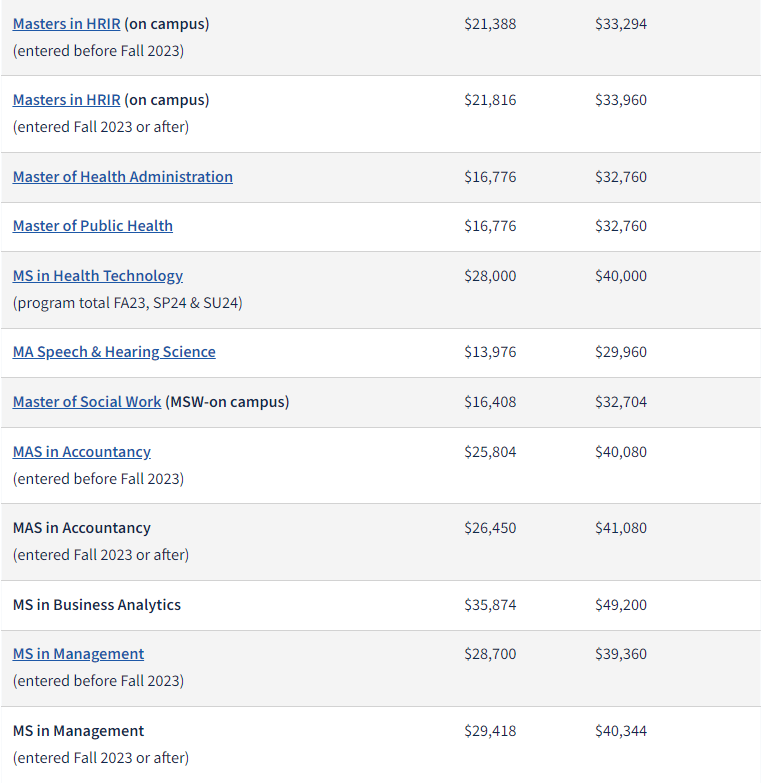Open MAS in Accountancy link
This screenshot has width=762, height=783.
(x=82, y=452)
